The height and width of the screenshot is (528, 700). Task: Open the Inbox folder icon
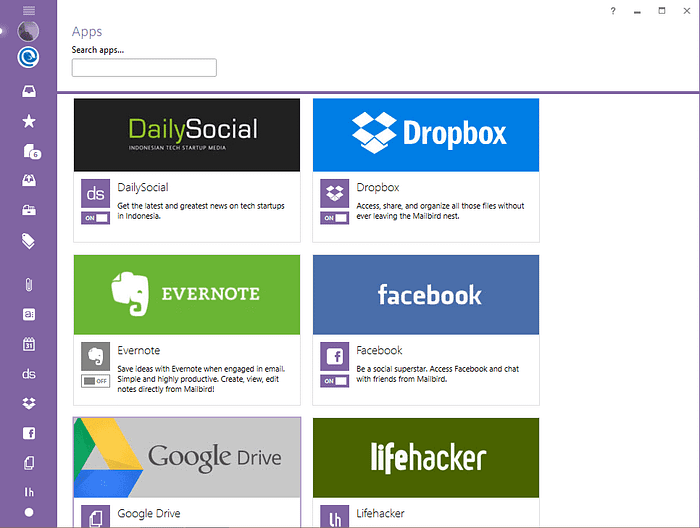click(29, 91)
